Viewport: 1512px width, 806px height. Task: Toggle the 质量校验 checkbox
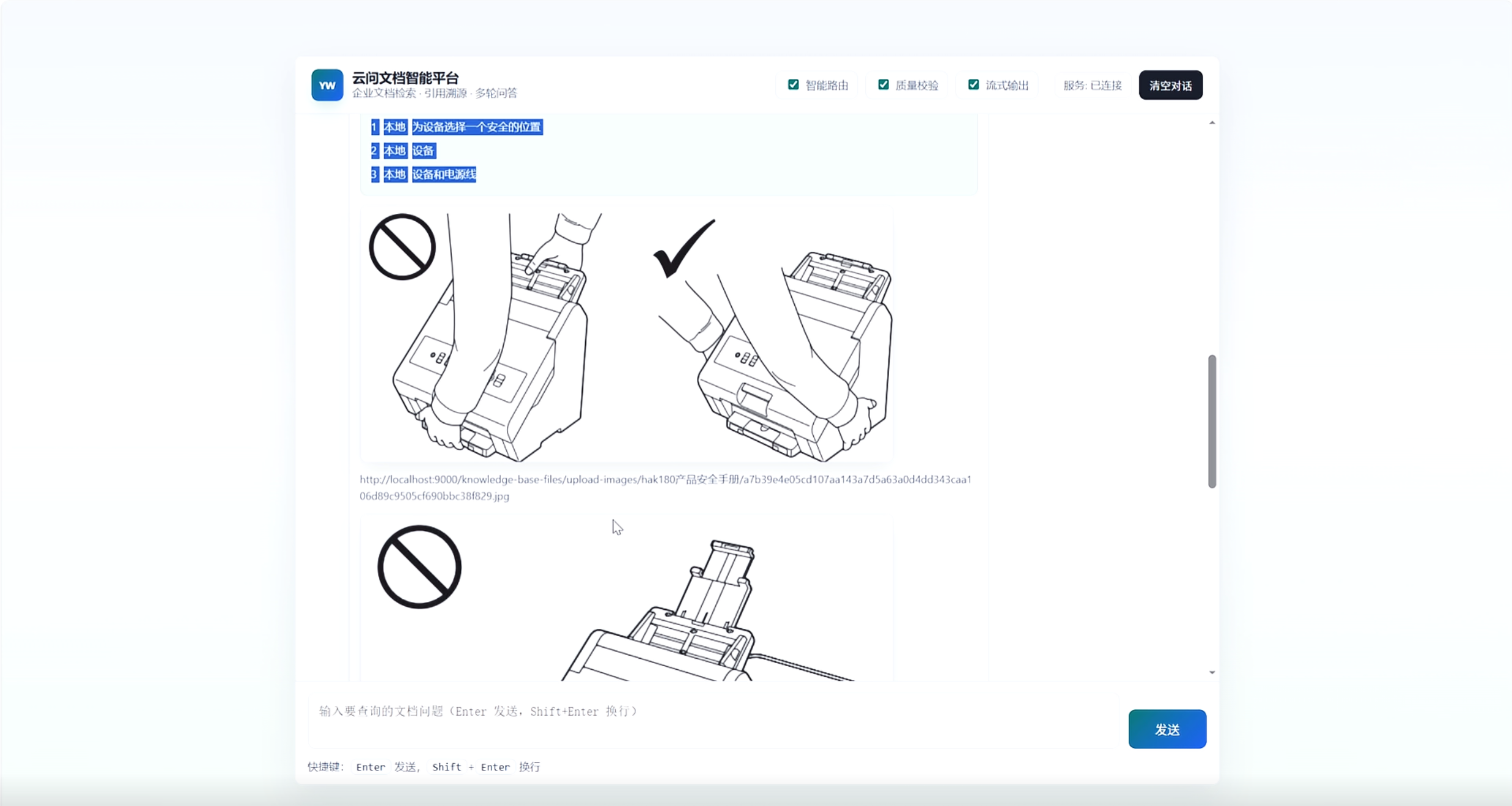tap(883, 84)
